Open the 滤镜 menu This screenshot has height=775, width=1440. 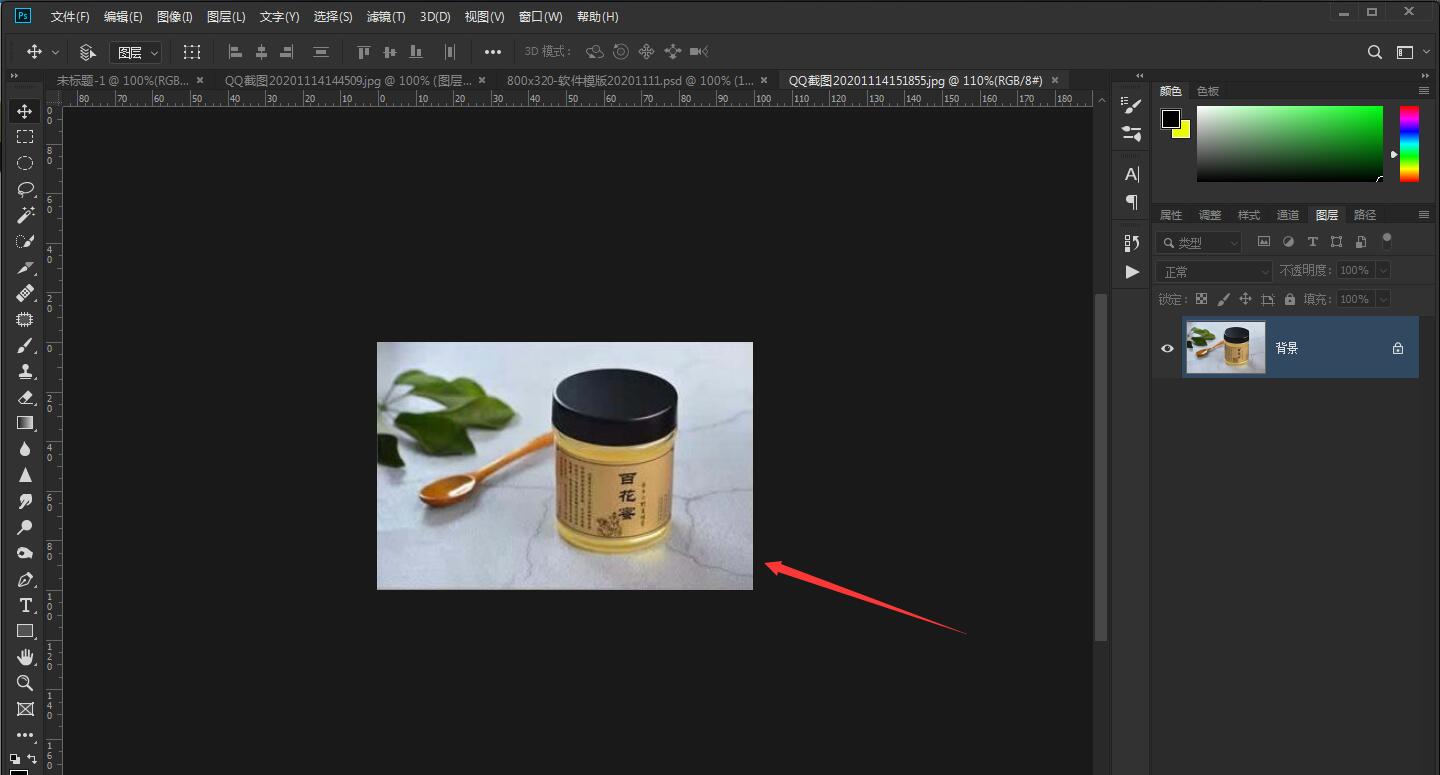[385, 16]
